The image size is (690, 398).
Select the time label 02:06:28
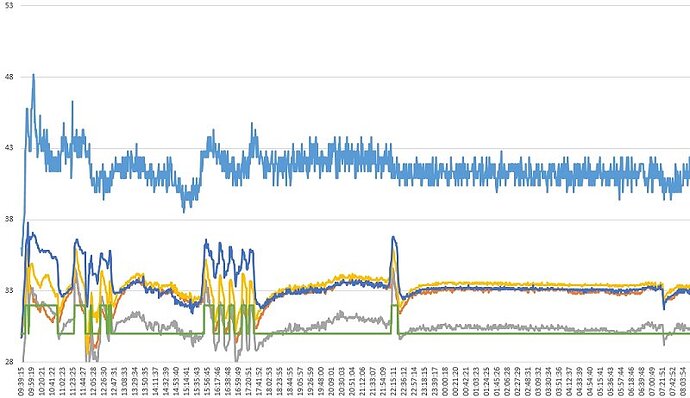[x=507, y=382]
